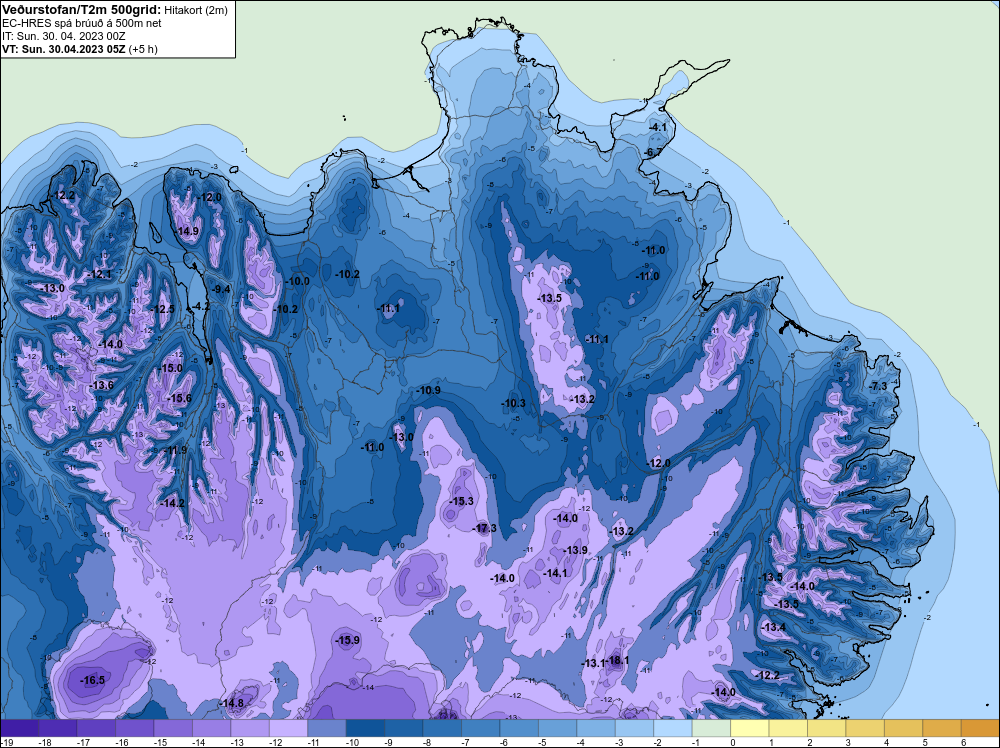Screen dimensions: 1000x748
Task: Click the -14.1 temperature label
Action: pyautogui.click(x=555, y=573)
